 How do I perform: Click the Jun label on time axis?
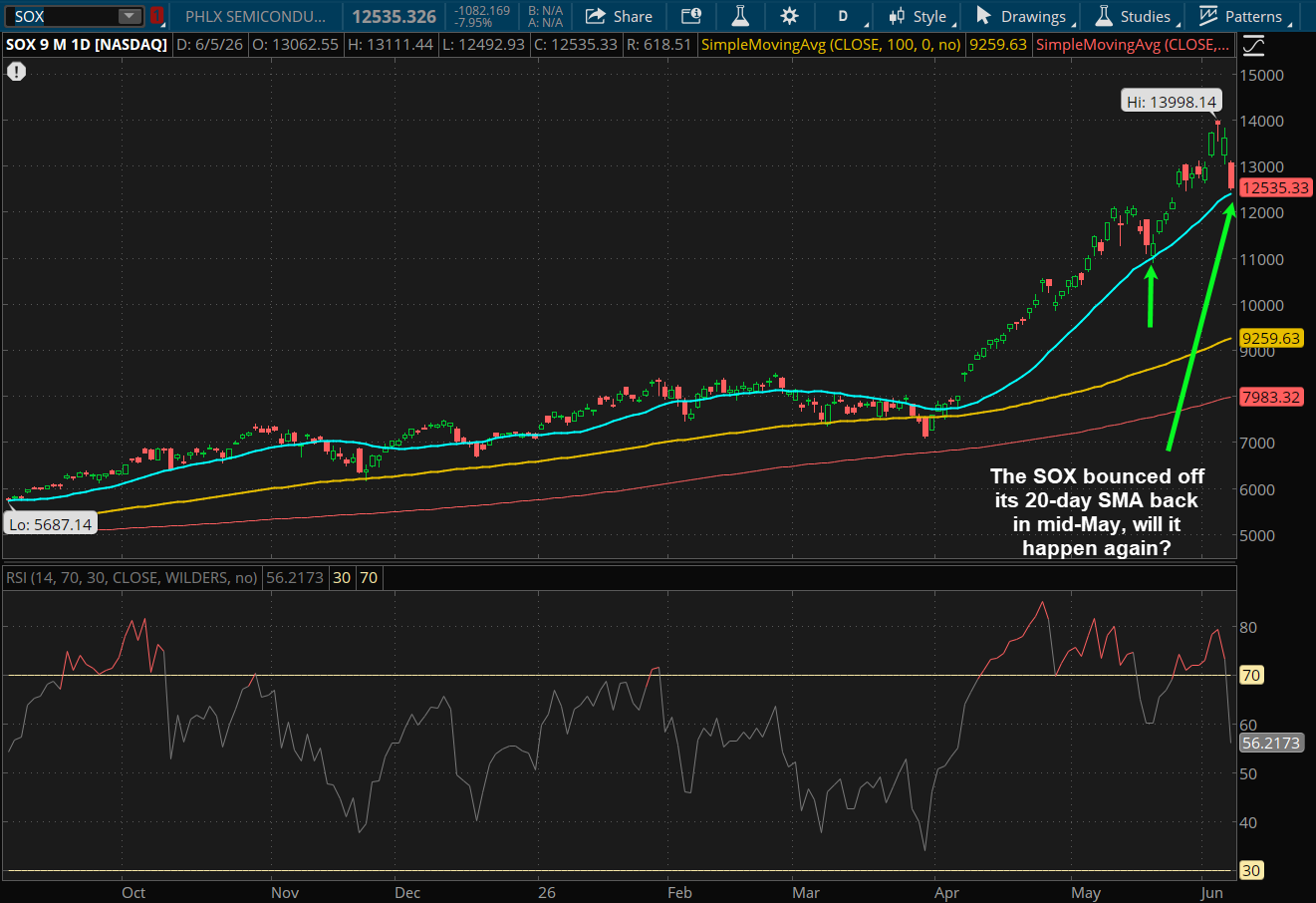click(1211, 892)
